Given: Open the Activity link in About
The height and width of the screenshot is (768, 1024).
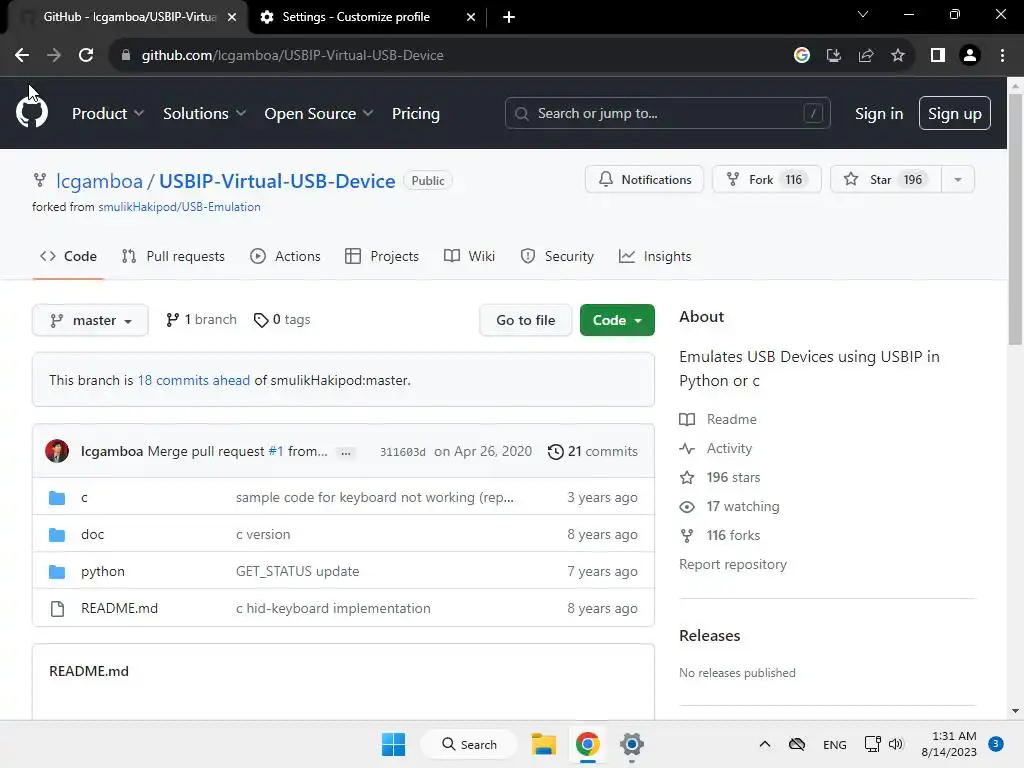Looking at the screenshot, I should (716, 449).
